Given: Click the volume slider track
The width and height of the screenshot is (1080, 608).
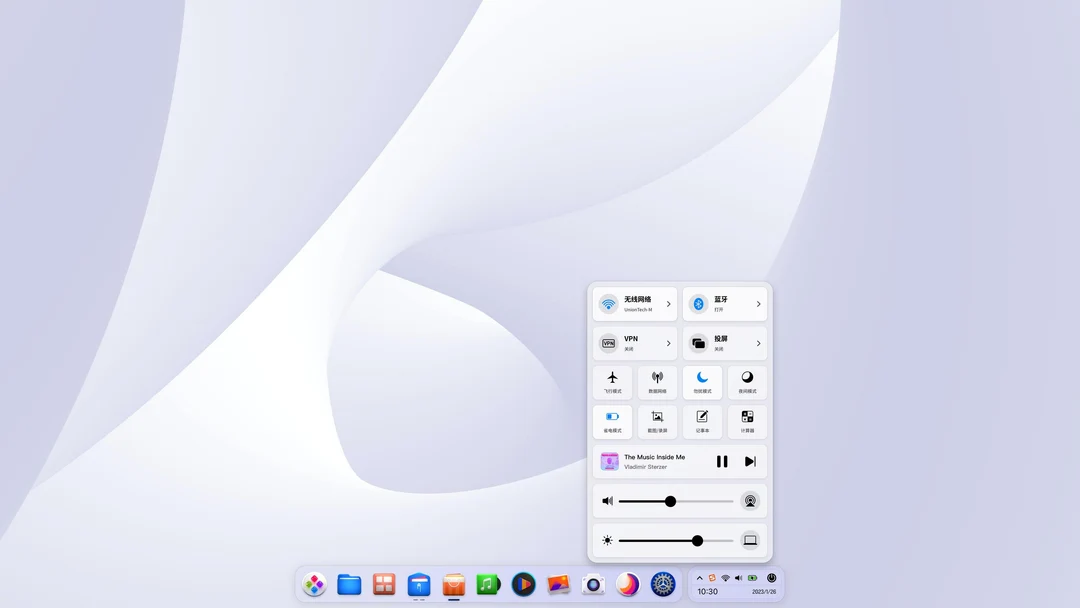Looking at the screenshot, I should (670, 501).
